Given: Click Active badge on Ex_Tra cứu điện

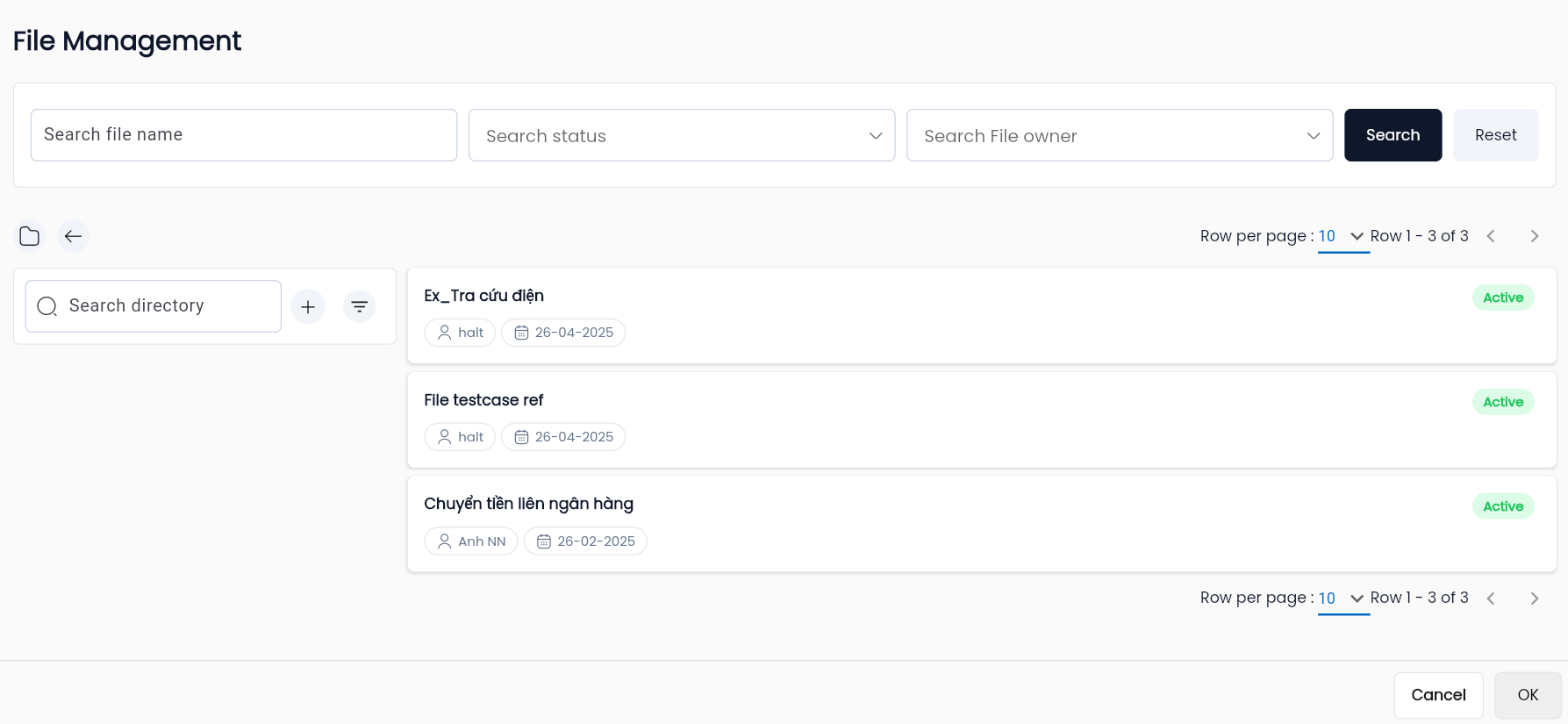Looking at the screenshot, I should pyautogui.click(x=1503, y=297).
